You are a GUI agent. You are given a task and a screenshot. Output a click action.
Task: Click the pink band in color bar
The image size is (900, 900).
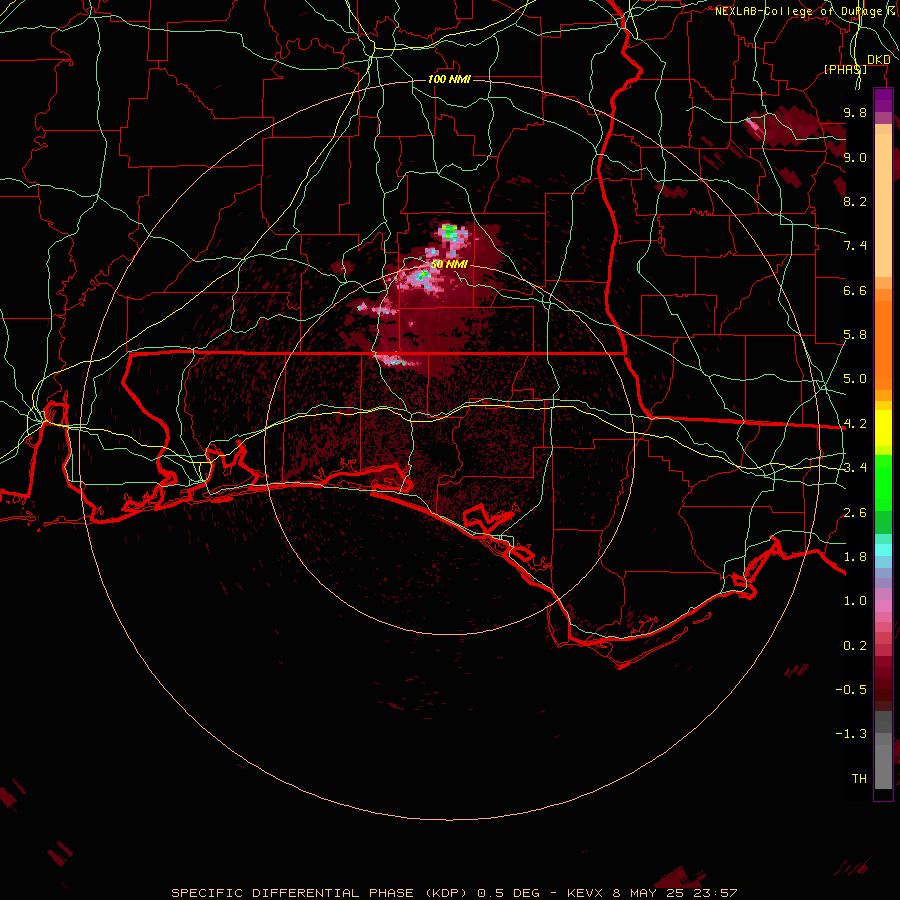(883, 606)
